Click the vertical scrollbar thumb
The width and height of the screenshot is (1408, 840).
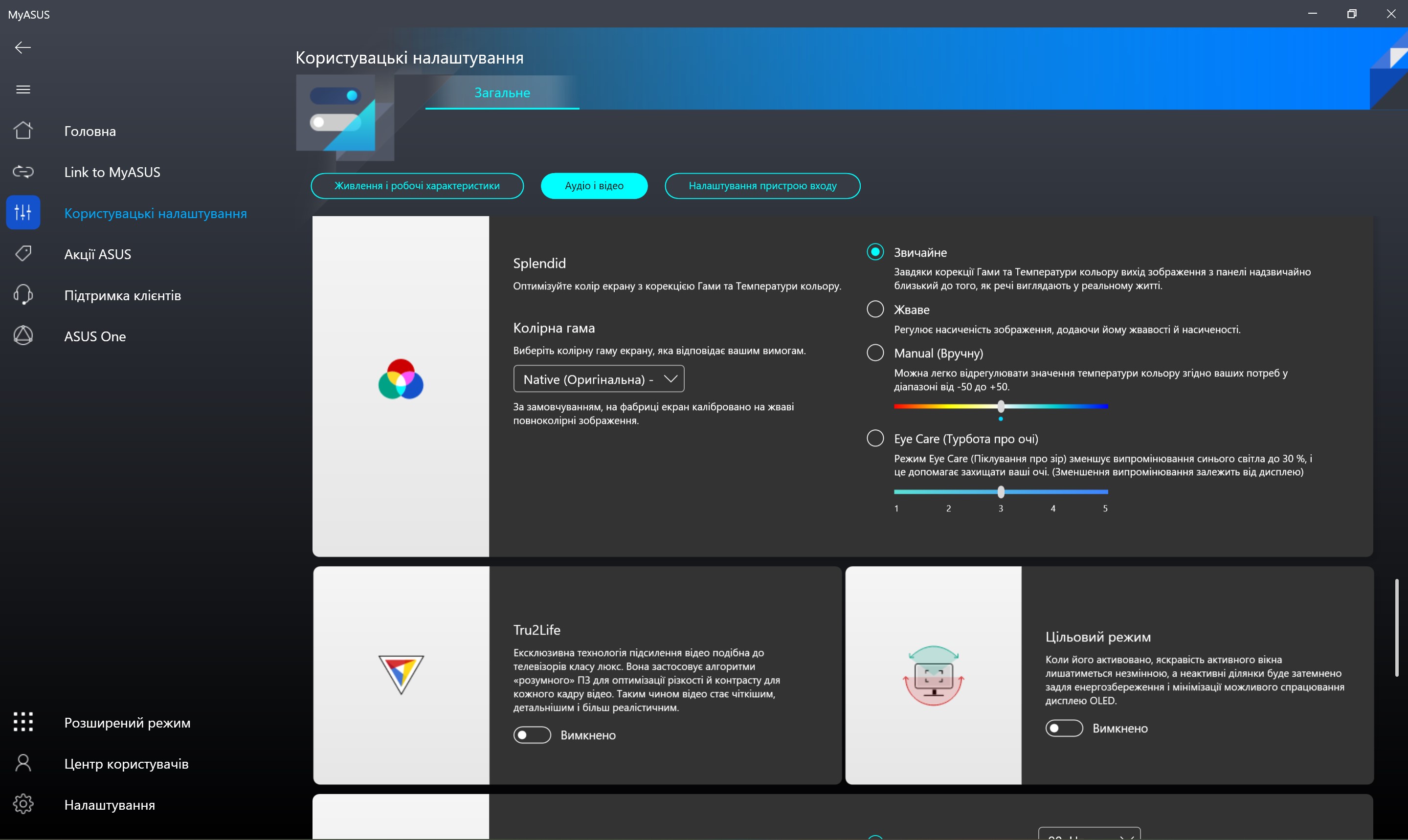pyautogui.click(x=1396, y=627)
